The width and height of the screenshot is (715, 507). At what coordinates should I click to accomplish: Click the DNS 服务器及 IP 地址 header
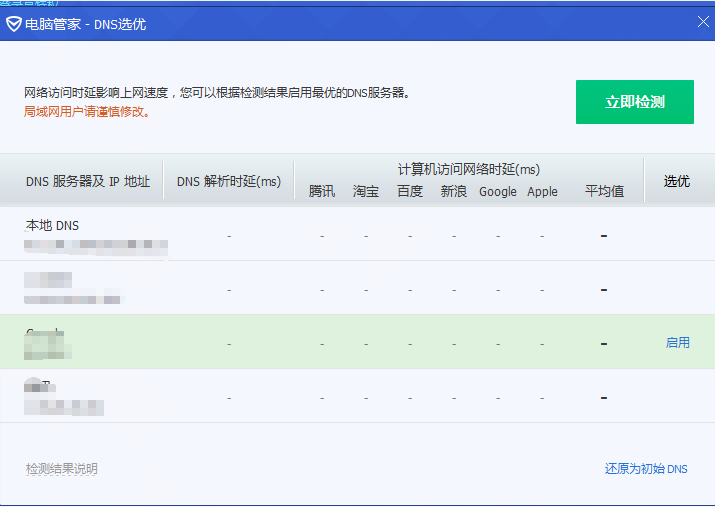pos(88,181)
